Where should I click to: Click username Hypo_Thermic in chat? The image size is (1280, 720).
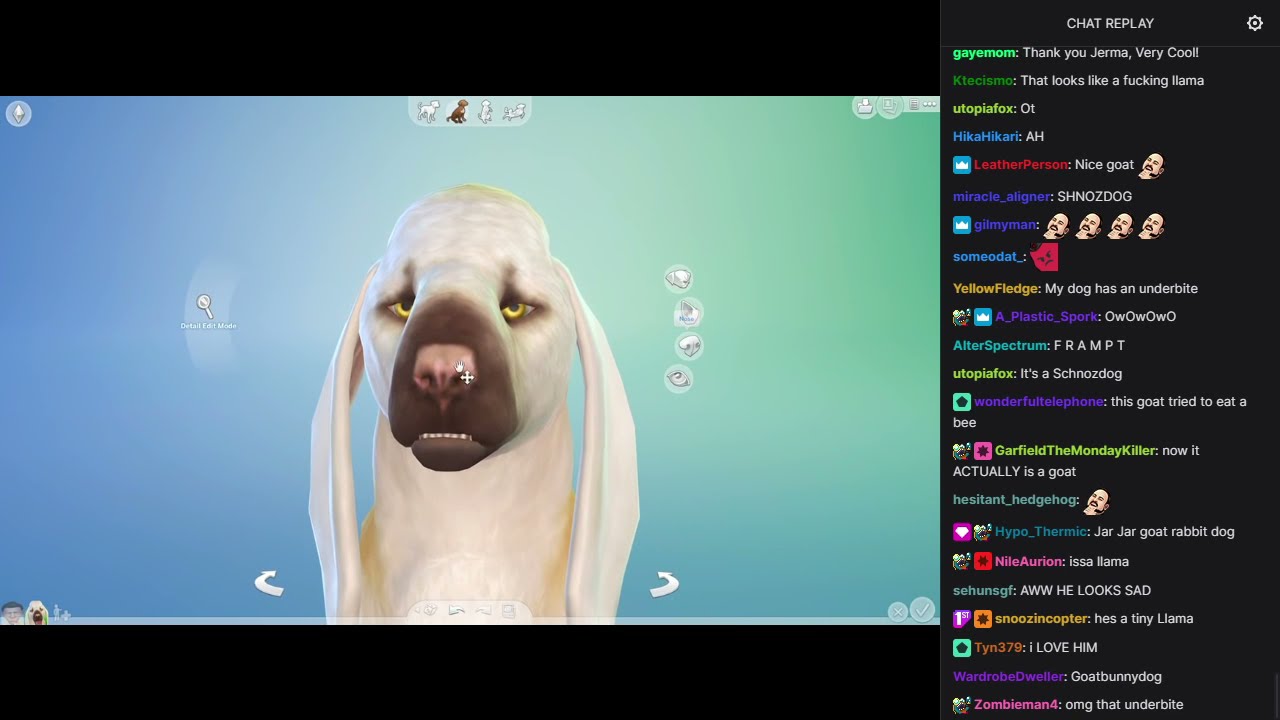pyautogui.click(x=1040, y=531)
